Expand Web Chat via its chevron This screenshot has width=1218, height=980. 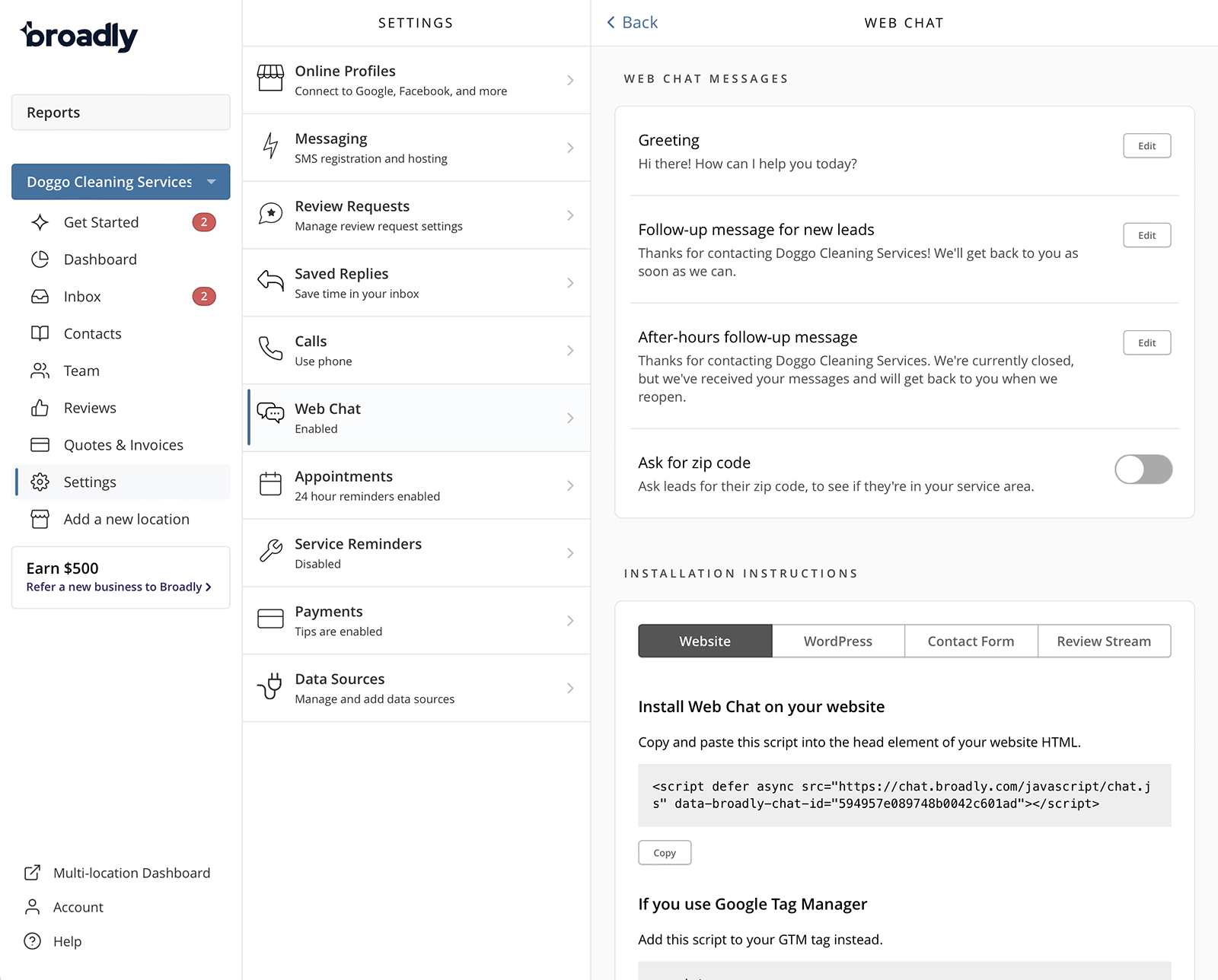(x=570, y=418)
